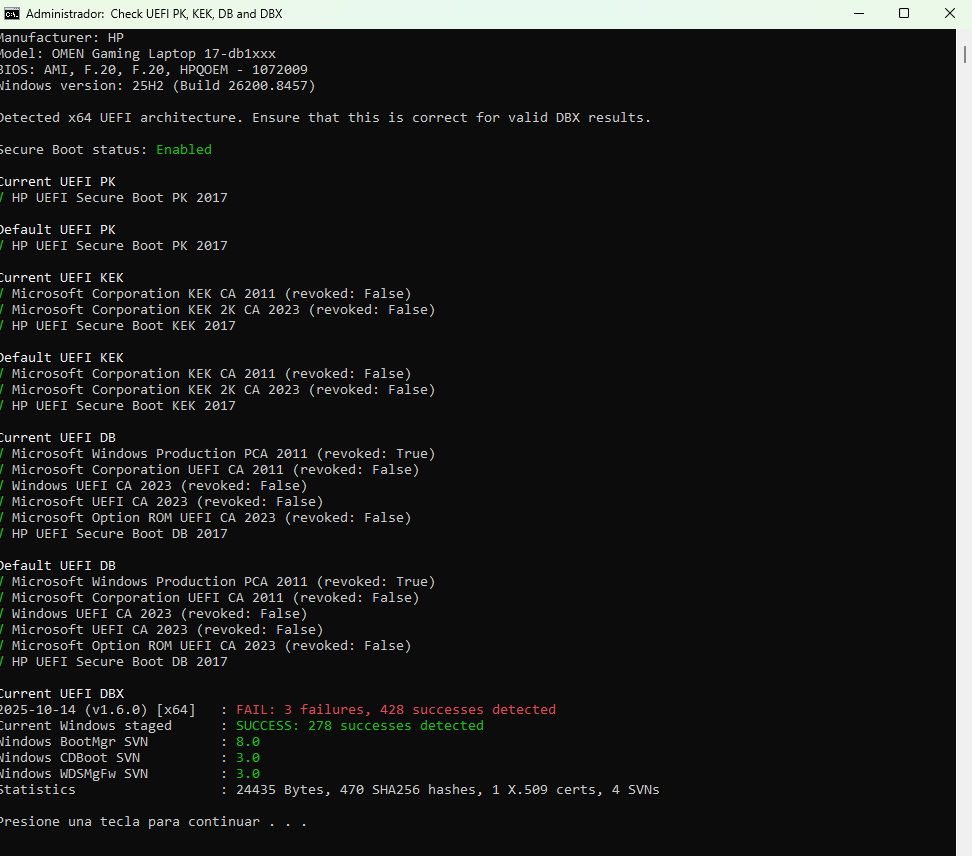
Task: Click 'Windows UEFI CA 2023' under Default UEFI DB
Action: coord(92,614)
